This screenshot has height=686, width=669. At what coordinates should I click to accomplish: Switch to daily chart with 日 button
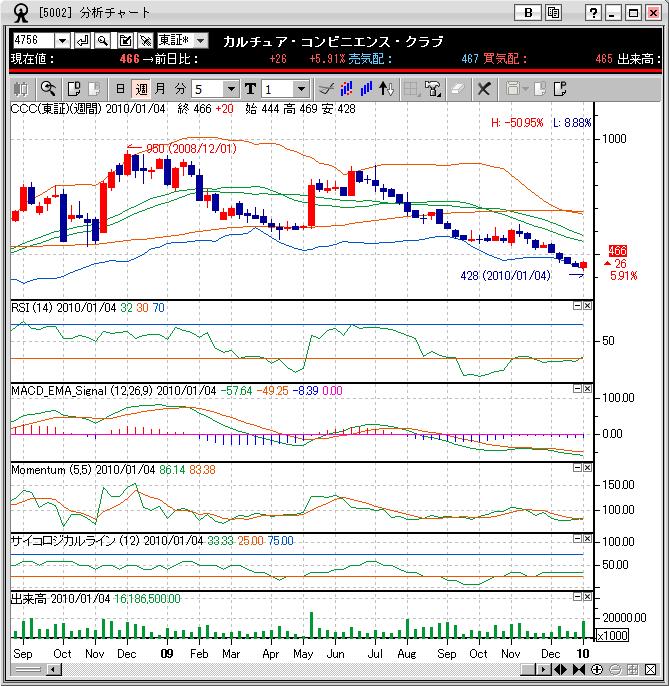pyautogui.click(x=120, y=89)
